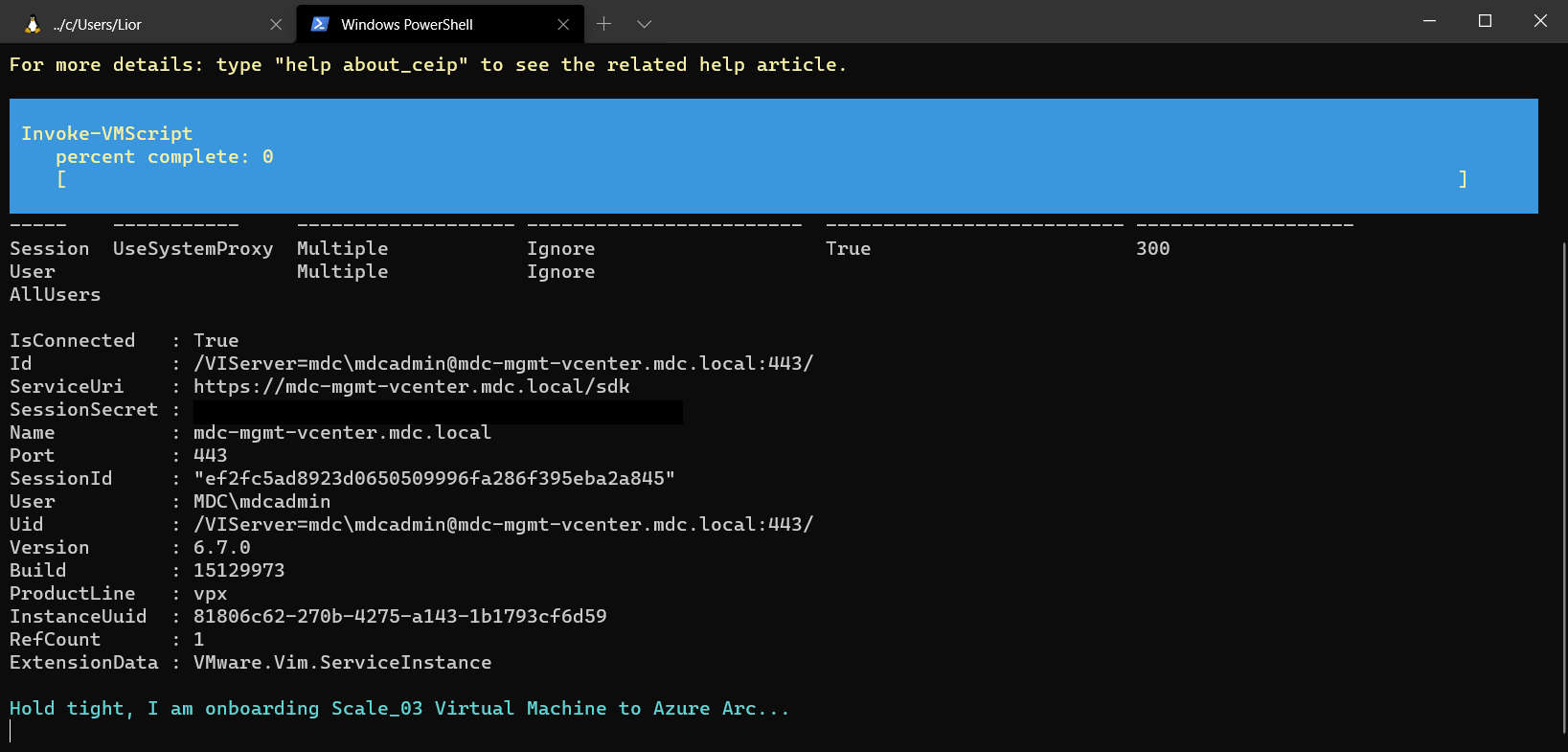Screen dimensions: 1568x752
Task: Click the 'help about_ceip' hint line
Action: (x=428, y=64)
